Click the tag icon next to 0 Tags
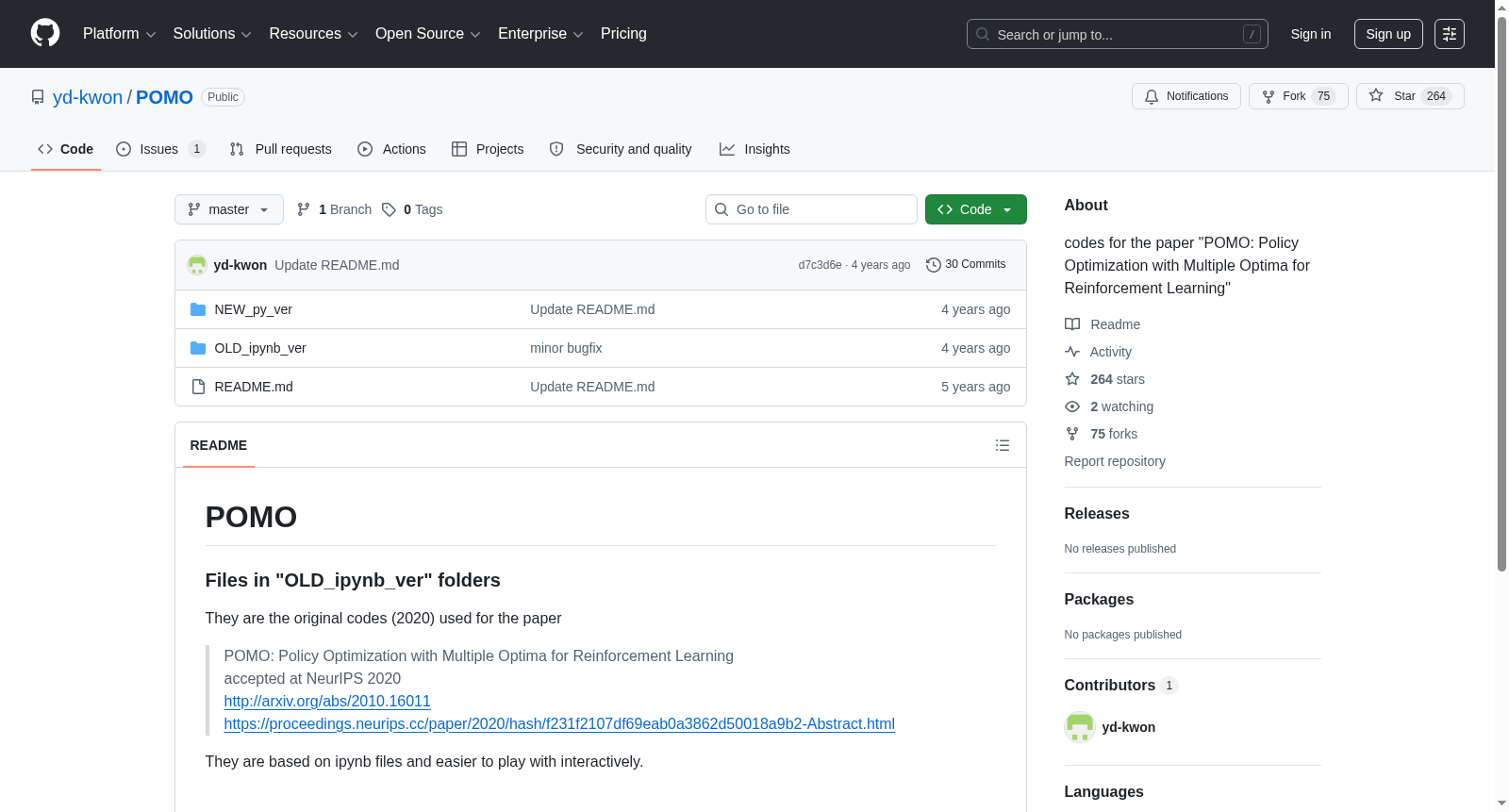This screenshot has height=812, width=1509. [x=389, y=209]
